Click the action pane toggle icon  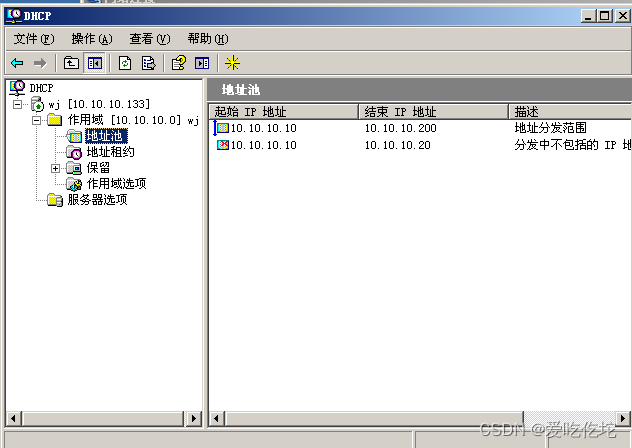click(202, 63)
